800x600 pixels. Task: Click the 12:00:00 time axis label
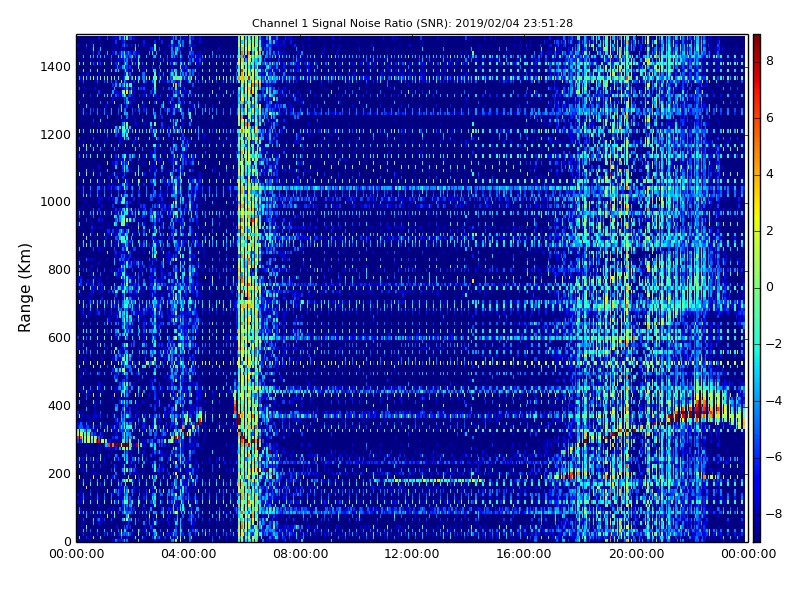pos(412,554)
